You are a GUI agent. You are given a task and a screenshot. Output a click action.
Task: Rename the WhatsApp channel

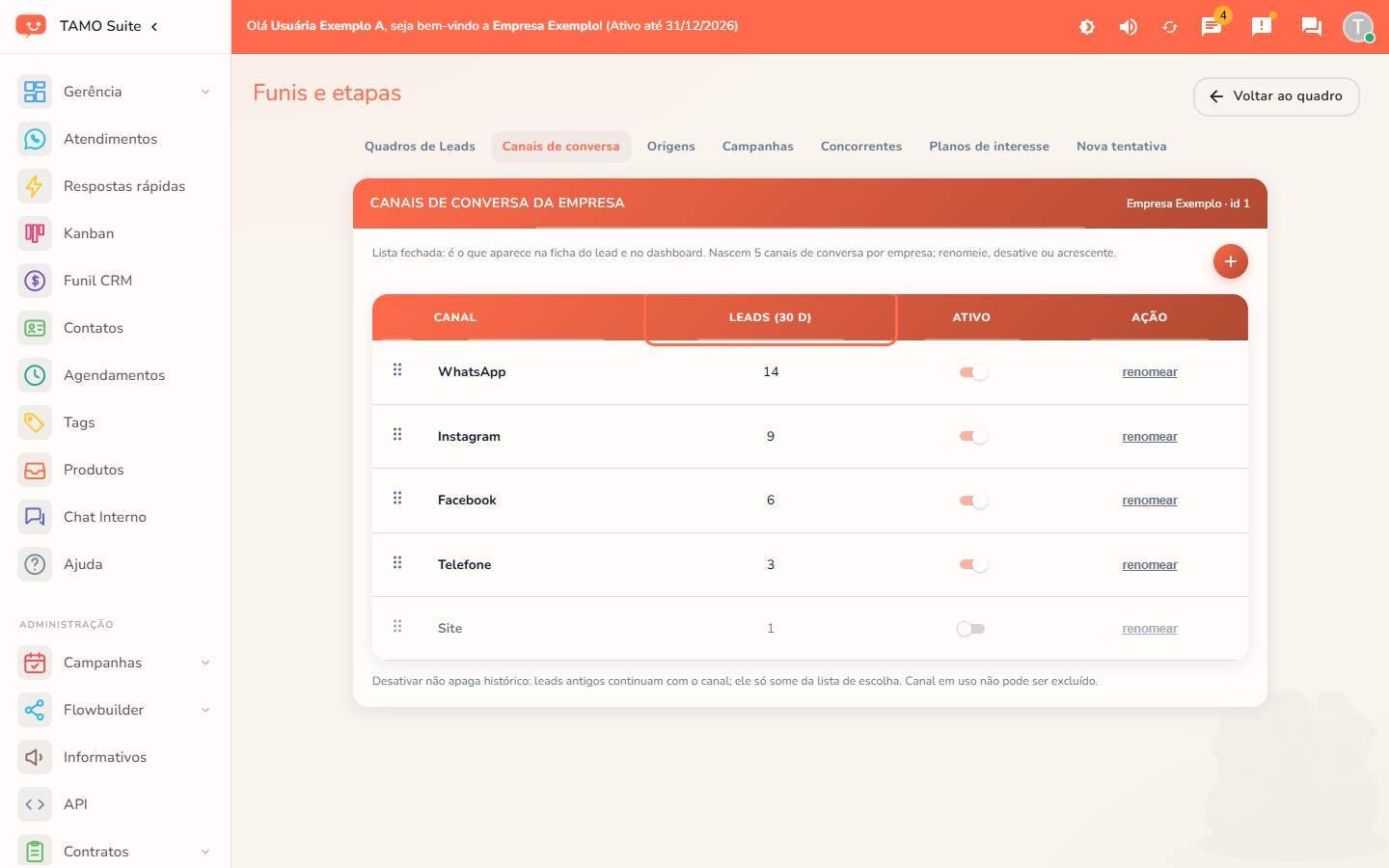click(1150, 372)
